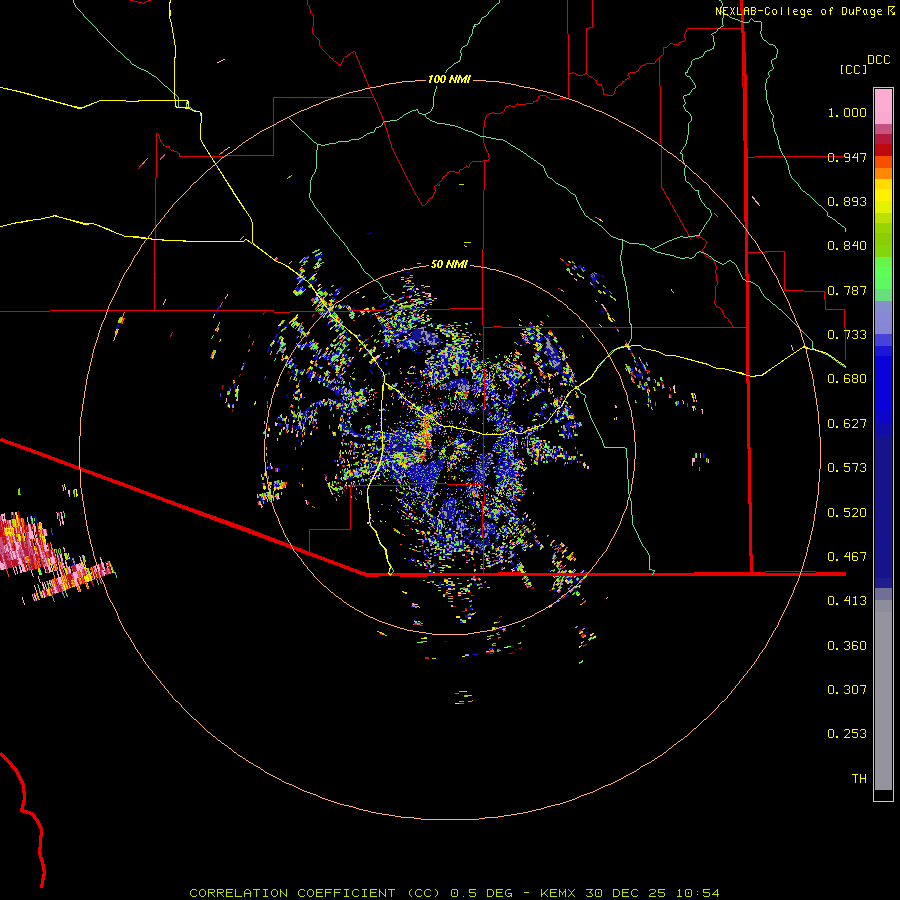The height and width of the screenshot is (900, 900).
Task: Pick the bright green swatch above 0.787
Action: (883, 273)
